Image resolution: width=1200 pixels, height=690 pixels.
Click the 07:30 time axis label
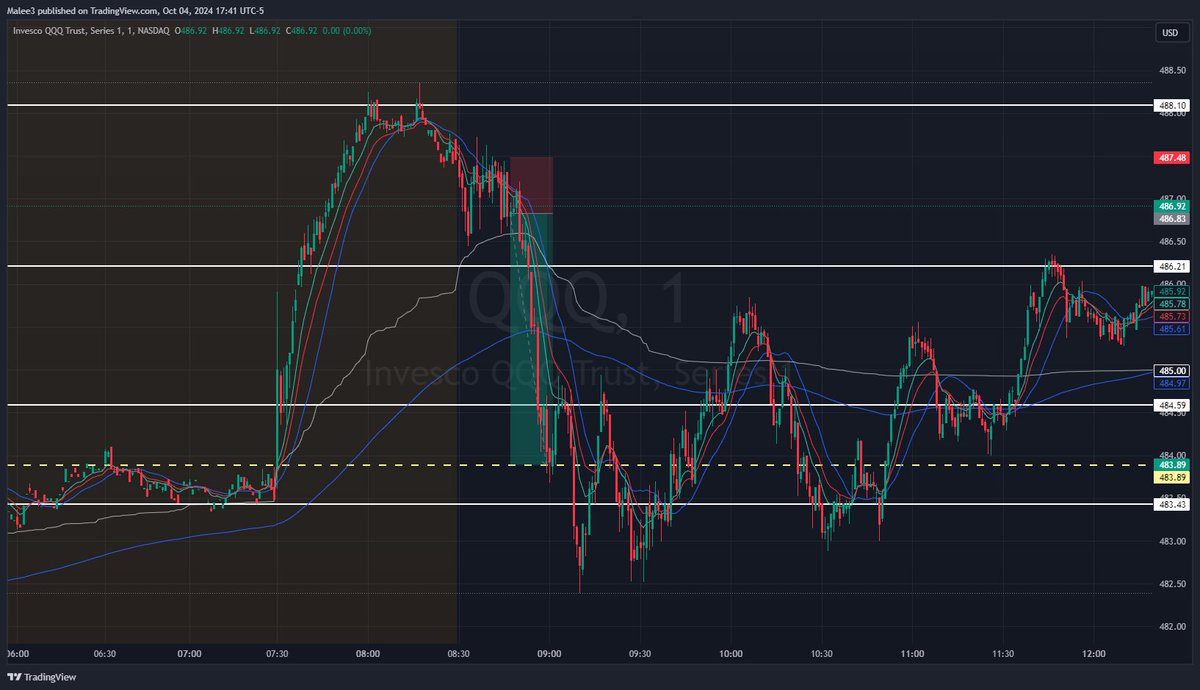coord(277,653)
